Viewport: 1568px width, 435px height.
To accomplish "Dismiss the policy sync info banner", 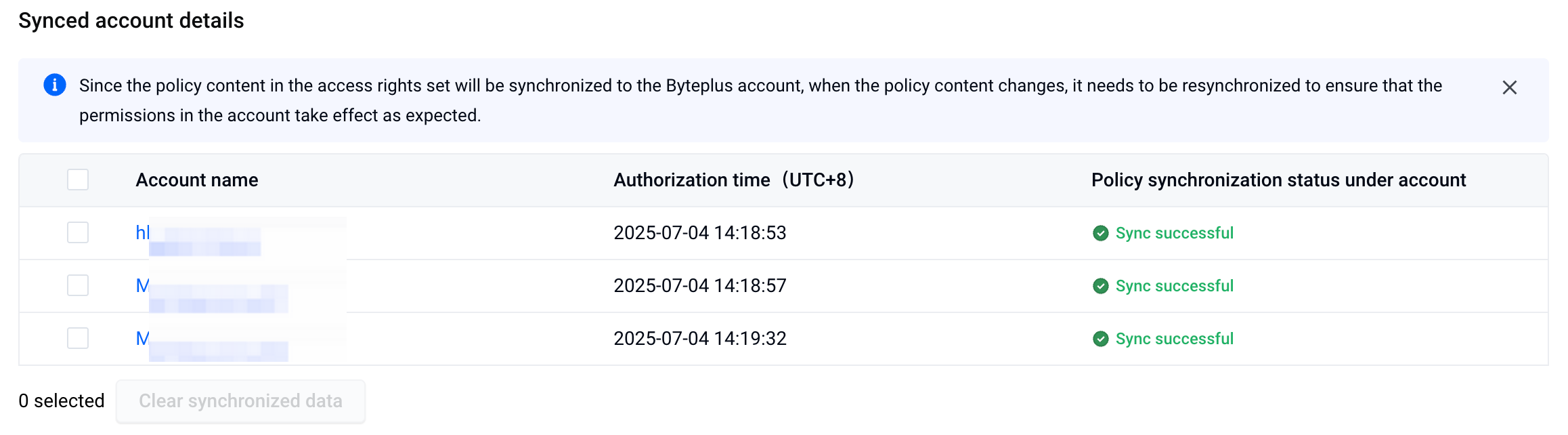I will (1509, 87).
